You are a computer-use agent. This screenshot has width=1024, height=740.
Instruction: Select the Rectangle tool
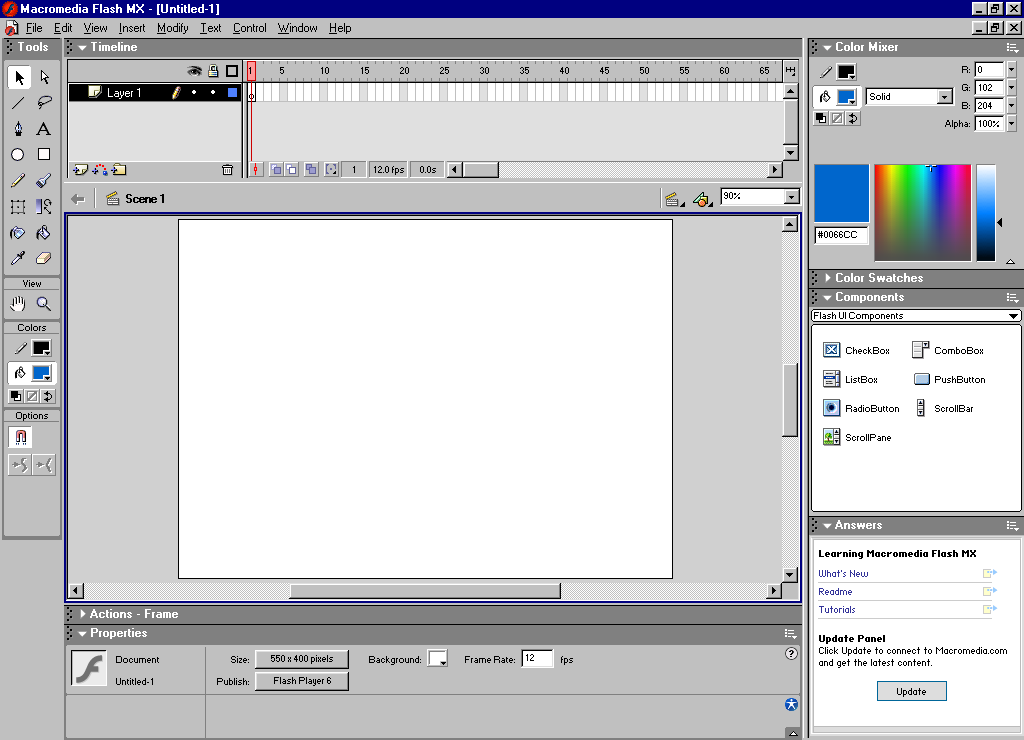[44, 155]
